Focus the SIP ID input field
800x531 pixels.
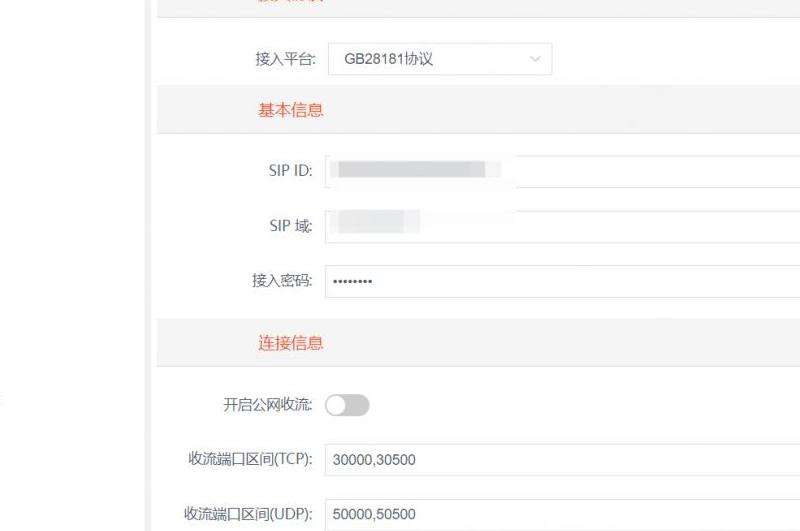coord(562,171)
